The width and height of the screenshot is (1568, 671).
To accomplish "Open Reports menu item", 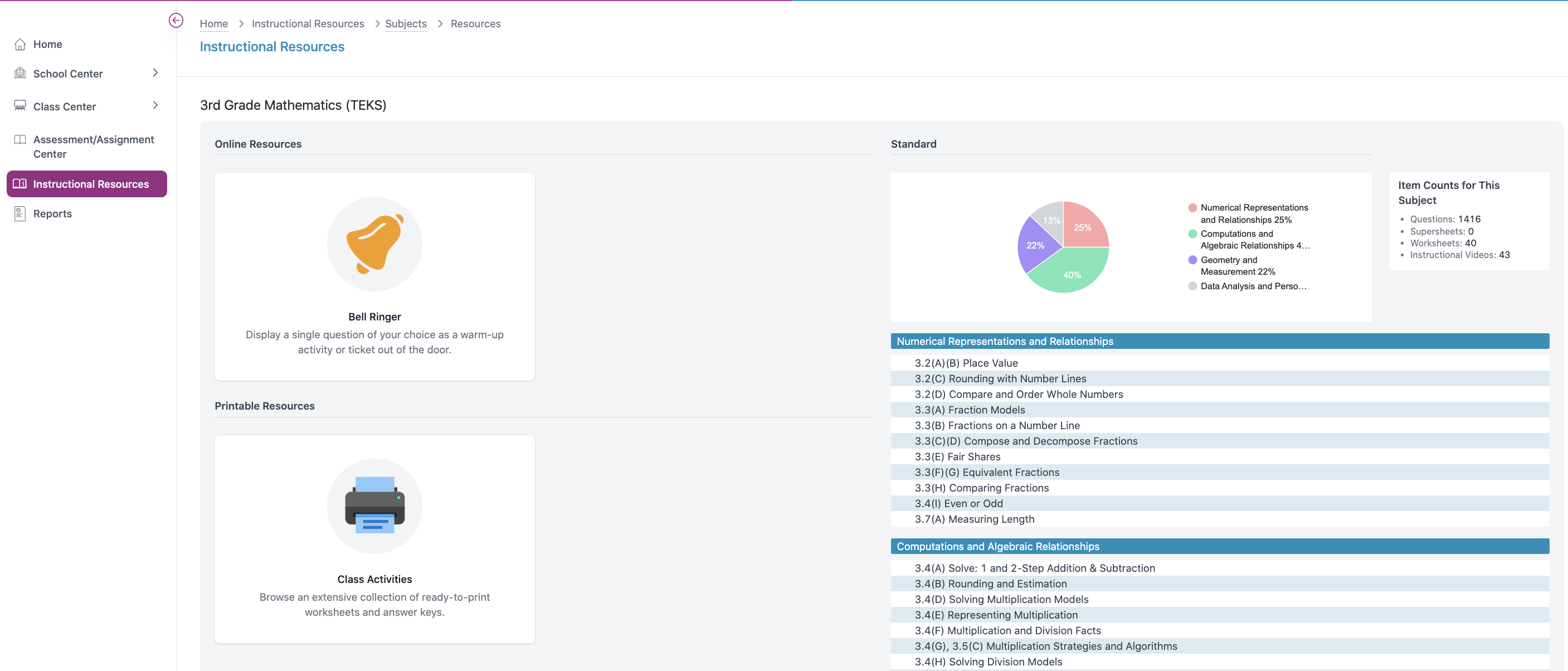I will pyautogui.click(x=52, y=213).
